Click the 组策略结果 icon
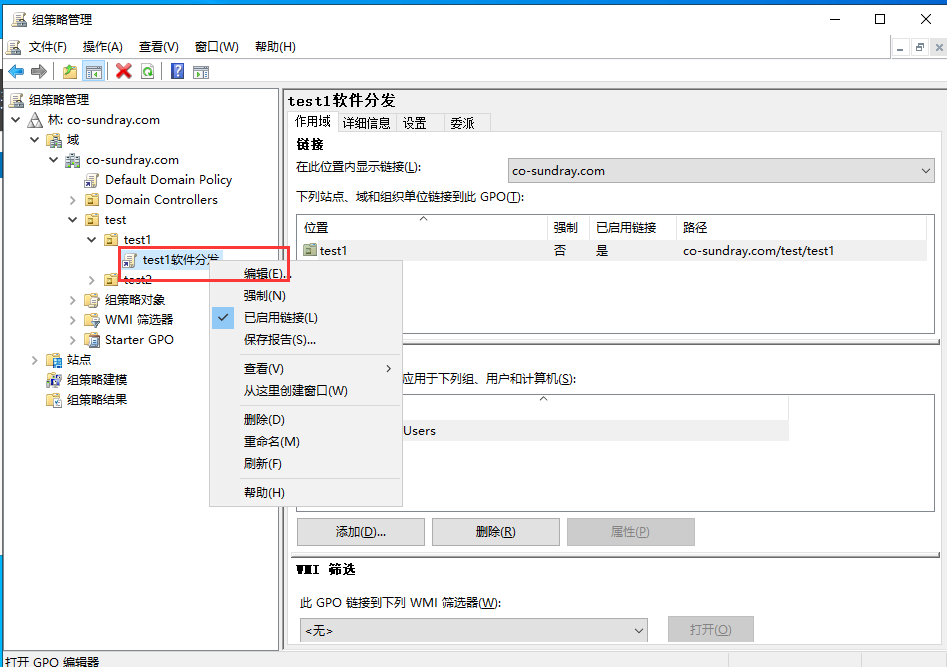Image resolution: width=947 pixels, height=667 pixels. (54, 400)
